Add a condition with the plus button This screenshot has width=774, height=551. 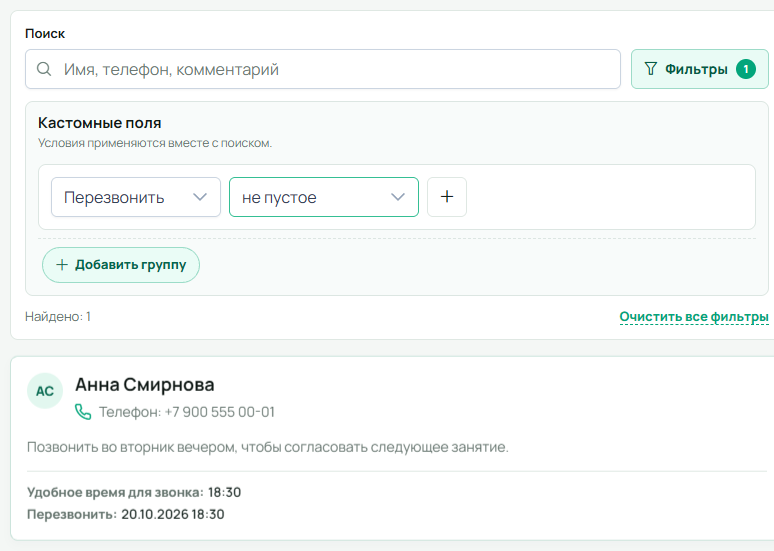click(447, 197)
